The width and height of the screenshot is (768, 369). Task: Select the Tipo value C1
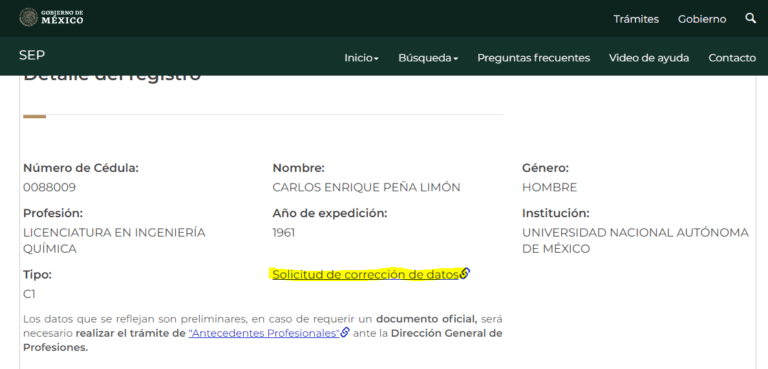click(x=29, y=295)
